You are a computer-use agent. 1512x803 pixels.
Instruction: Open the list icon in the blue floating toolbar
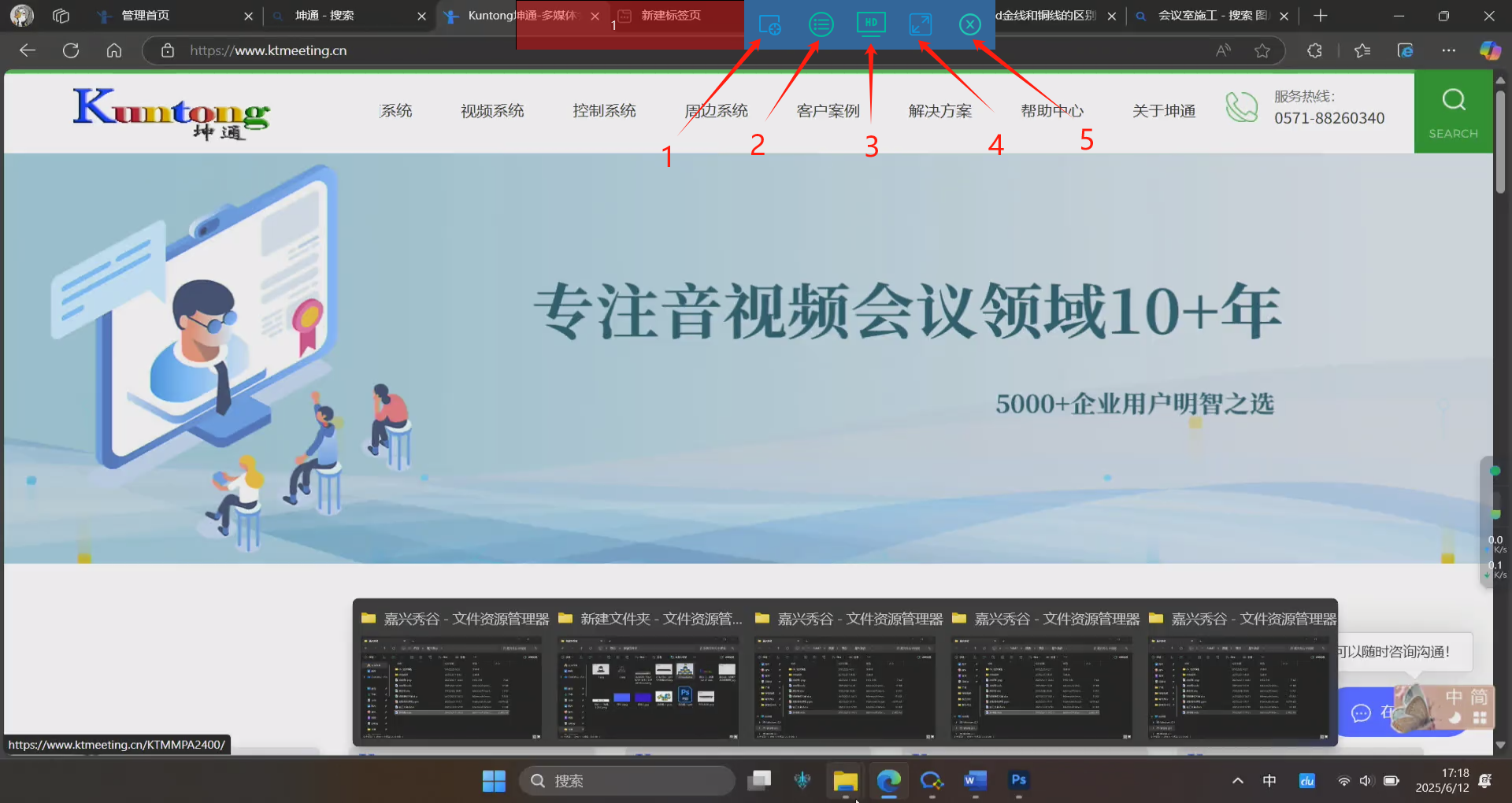point(821,25)
